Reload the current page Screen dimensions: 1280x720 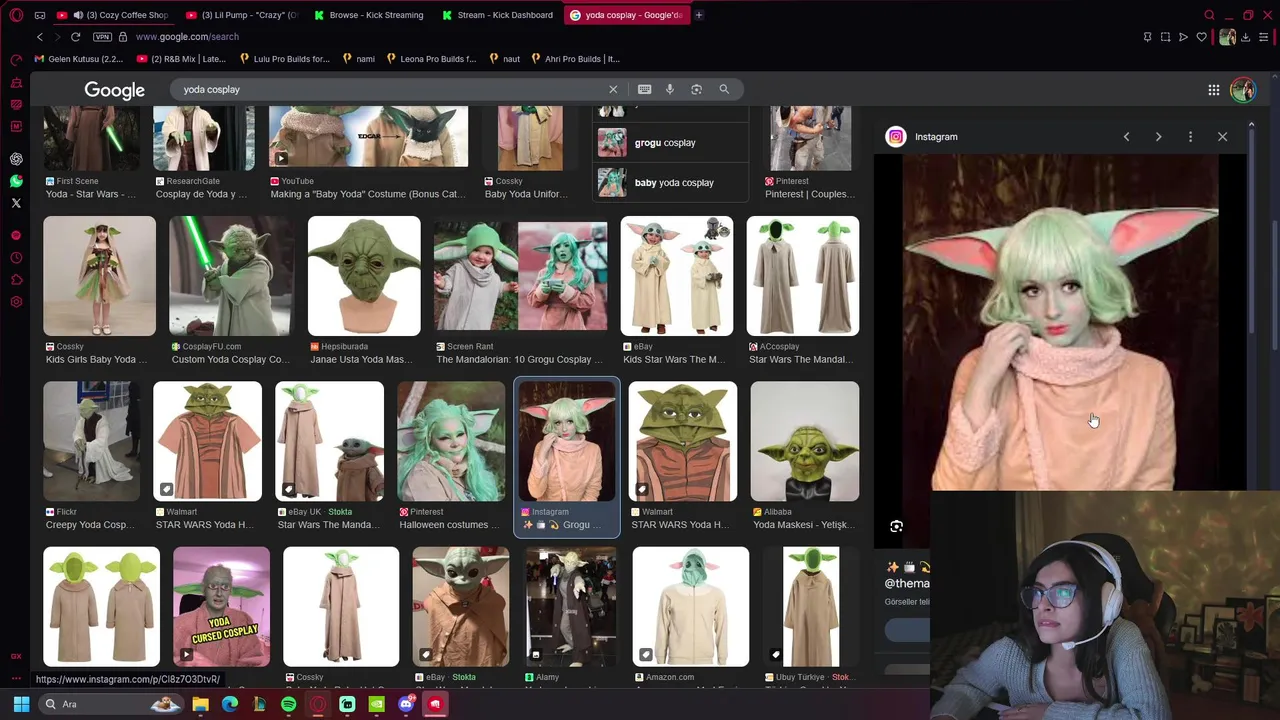tap(75, 37)
